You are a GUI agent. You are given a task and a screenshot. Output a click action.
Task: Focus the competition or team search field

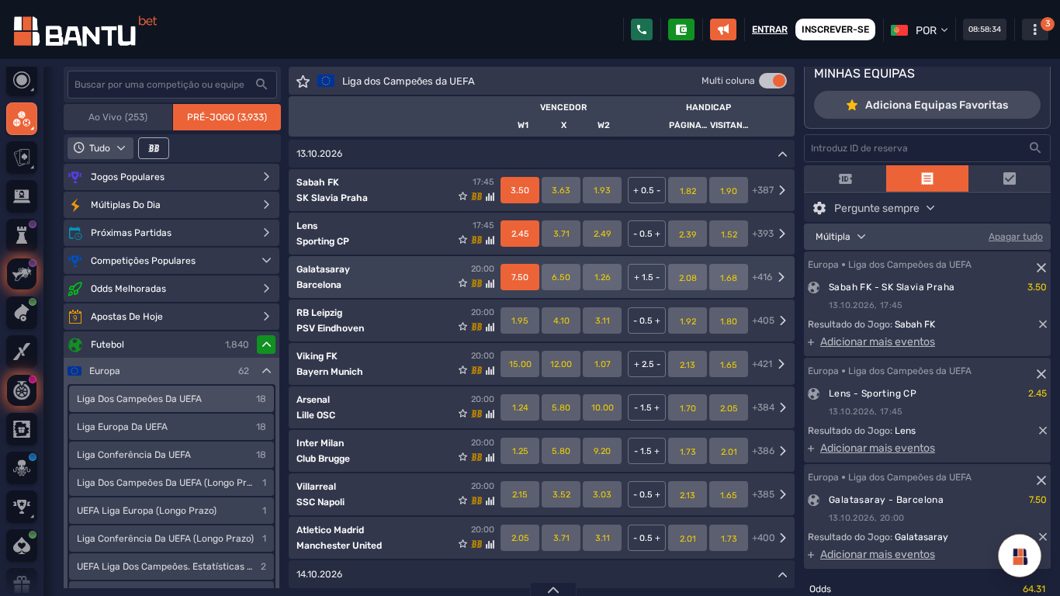pos(172,84)
